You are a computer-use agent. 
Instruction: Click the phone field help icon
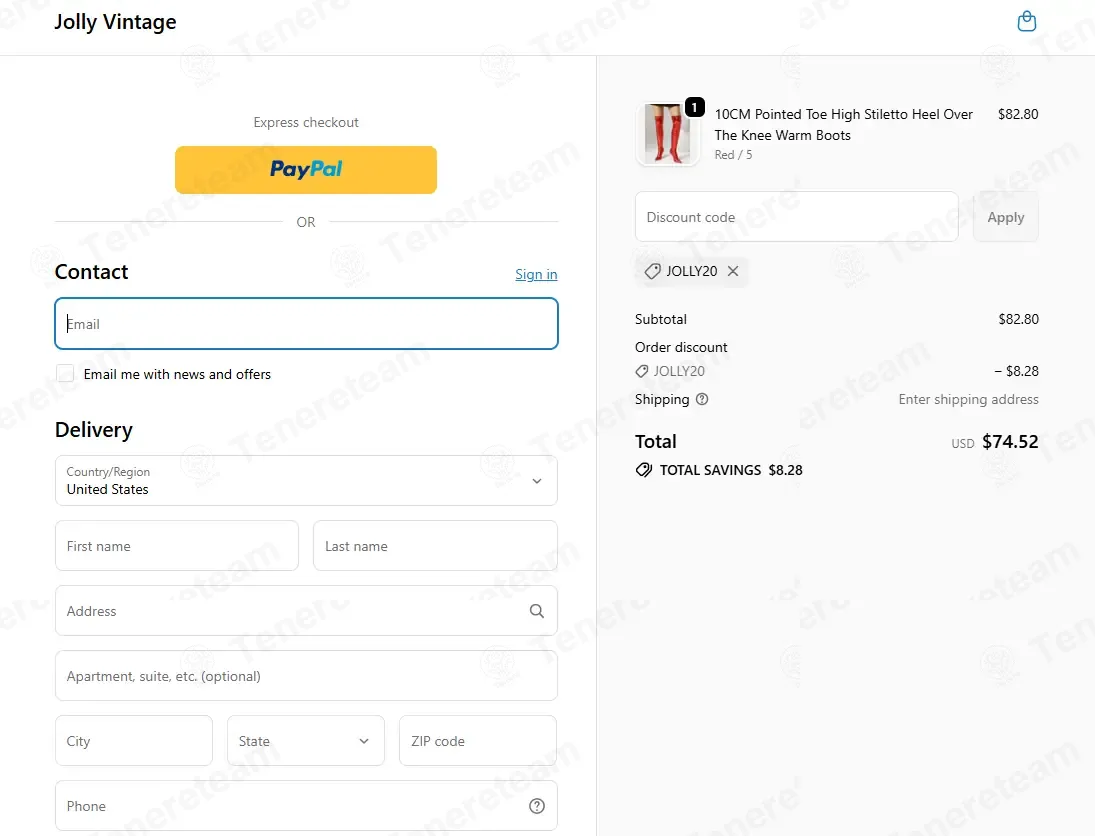(x=536, y=806)
